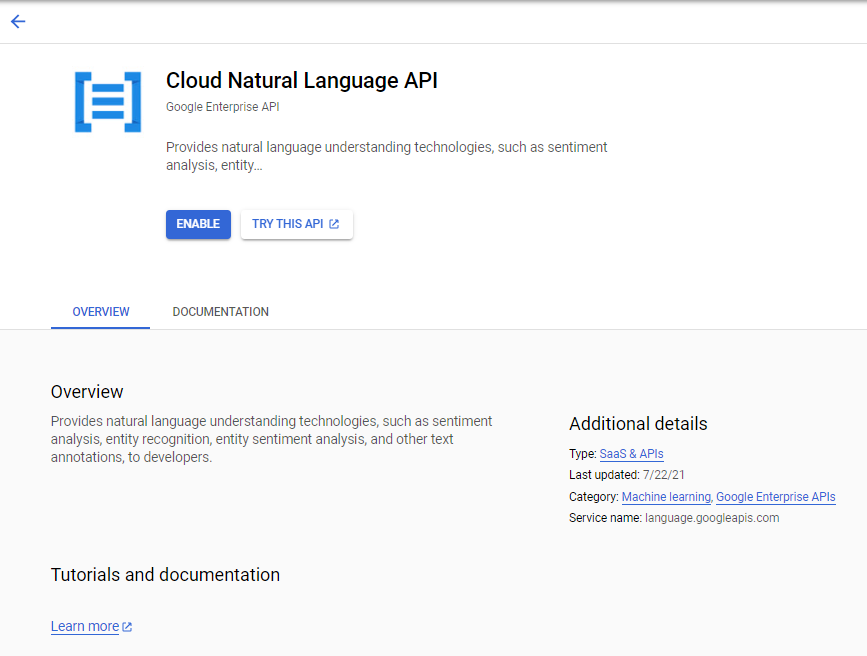Open the SaaS & APIs link
The image size is (867, 656).
tap(630, 453)
